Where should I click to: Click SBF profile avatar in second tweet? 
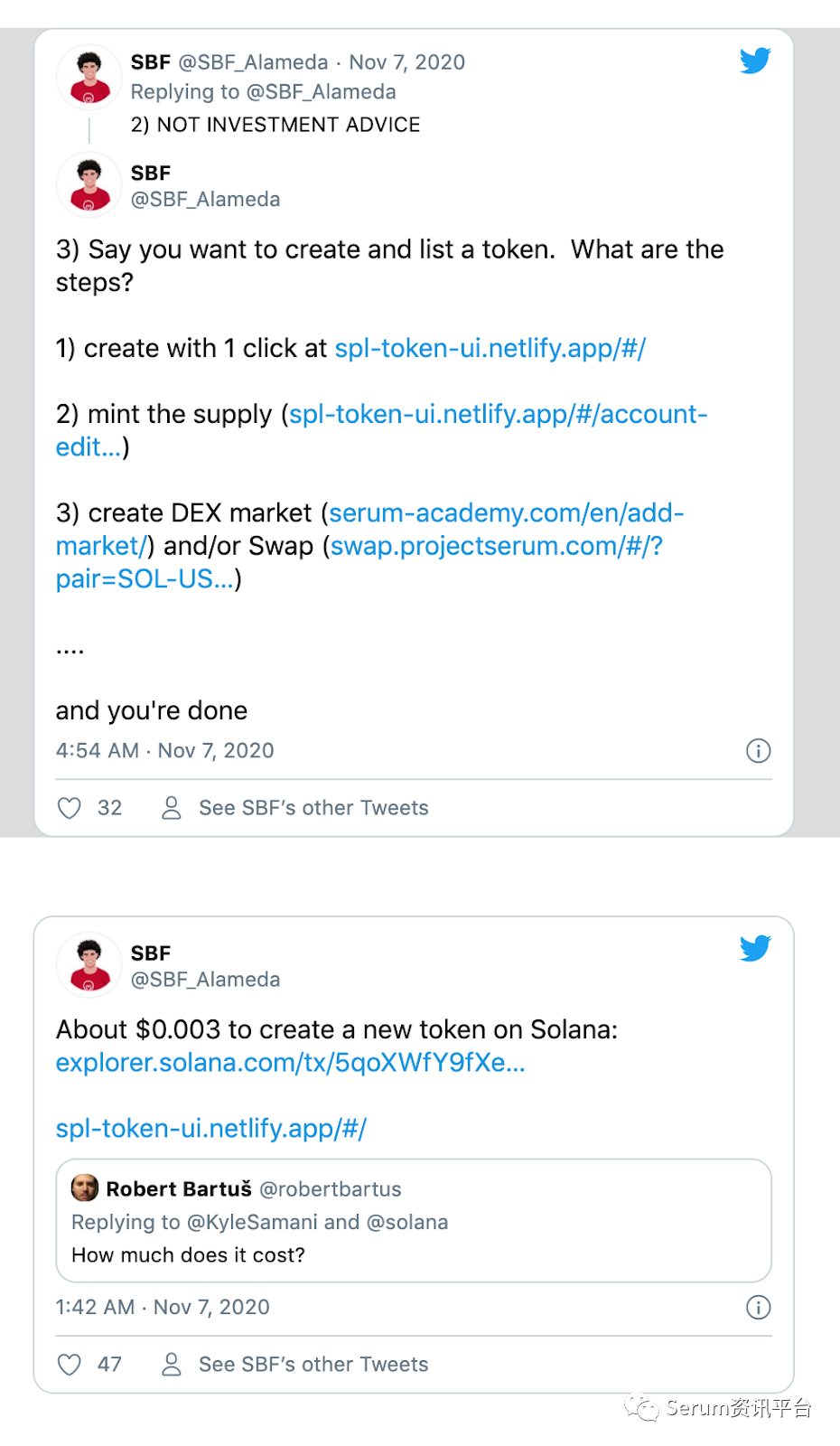[89, 964]
